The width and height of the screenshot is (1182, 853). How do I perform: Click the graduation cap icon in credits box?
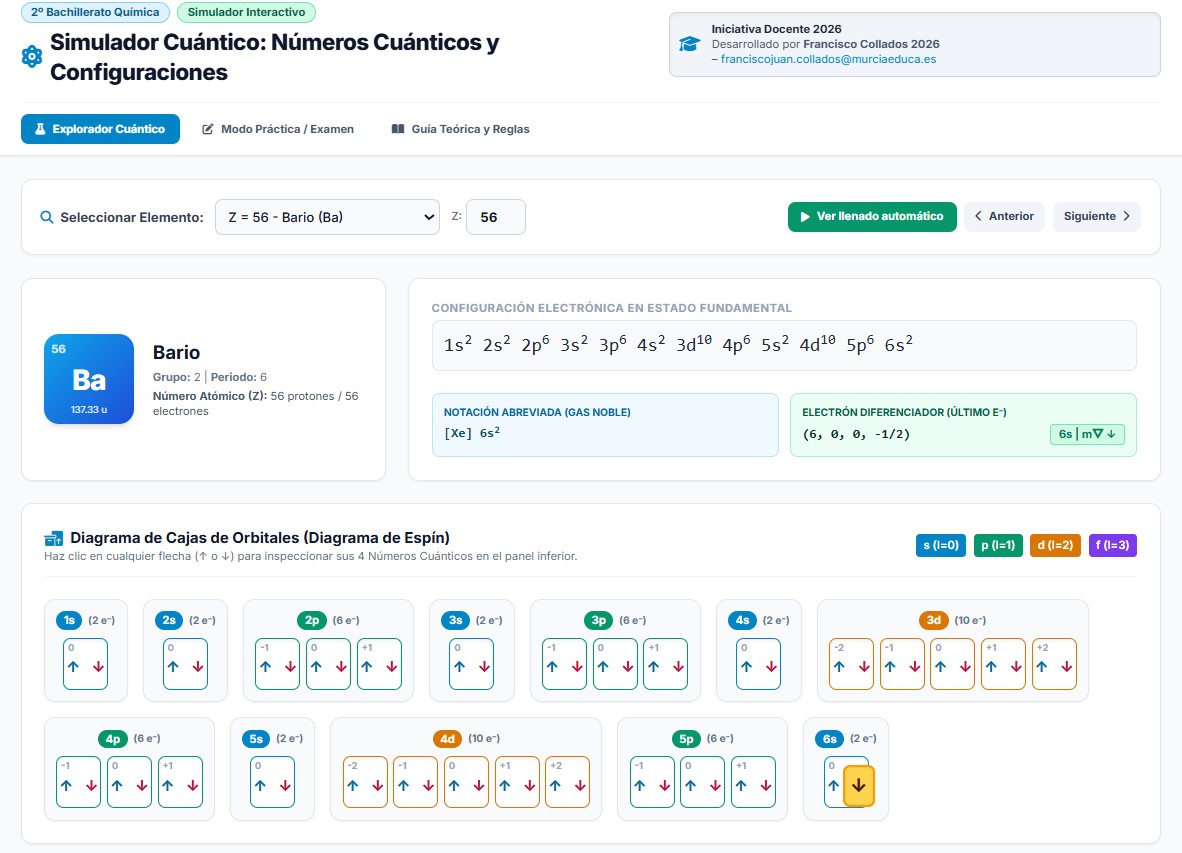689,44
